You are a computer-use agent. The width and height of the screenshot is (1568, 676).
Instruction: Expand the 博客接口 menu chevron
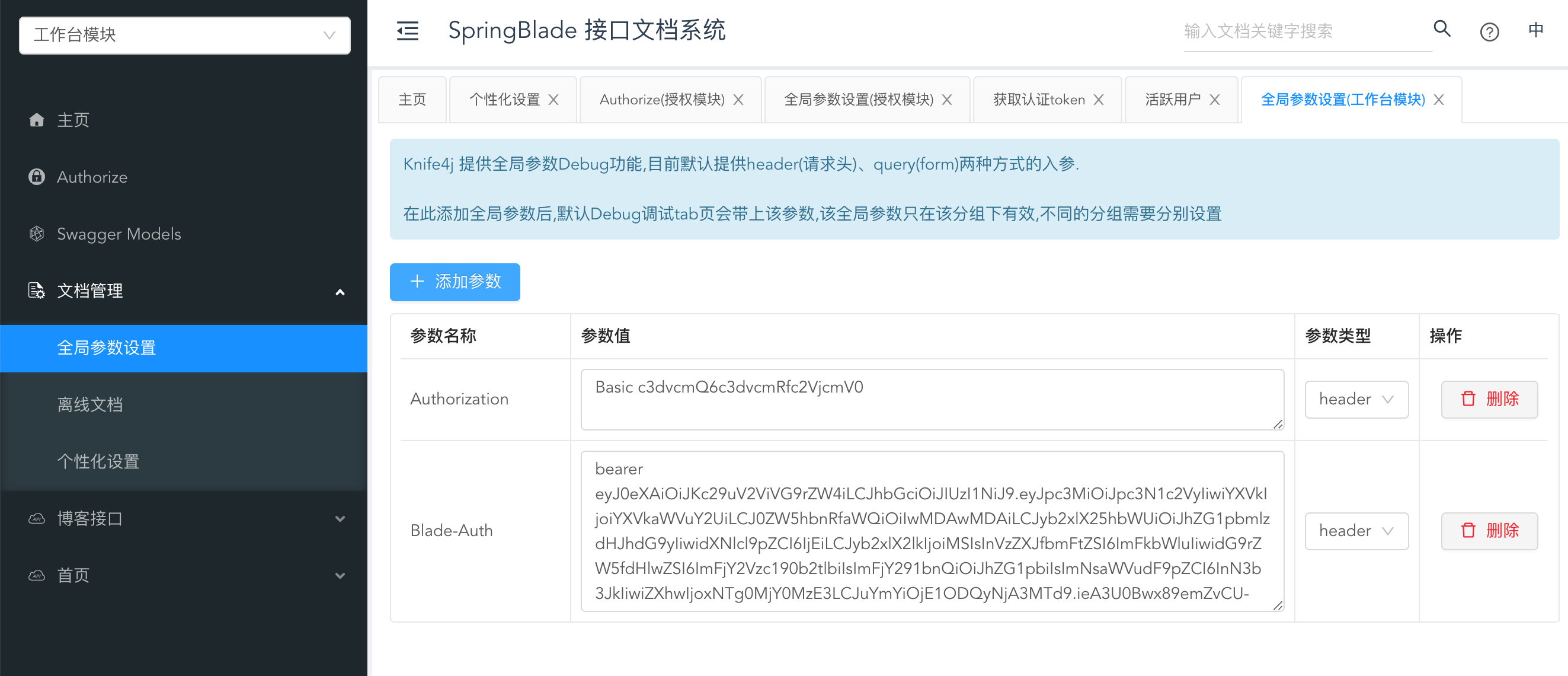(x=340, y=519)
